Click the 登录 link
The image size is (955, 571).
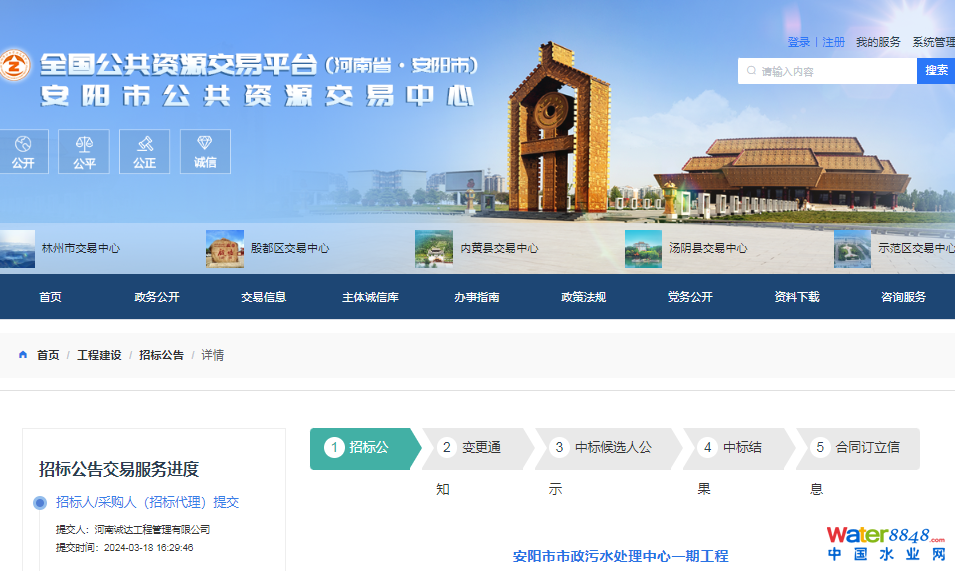click(x=798, y=42)
